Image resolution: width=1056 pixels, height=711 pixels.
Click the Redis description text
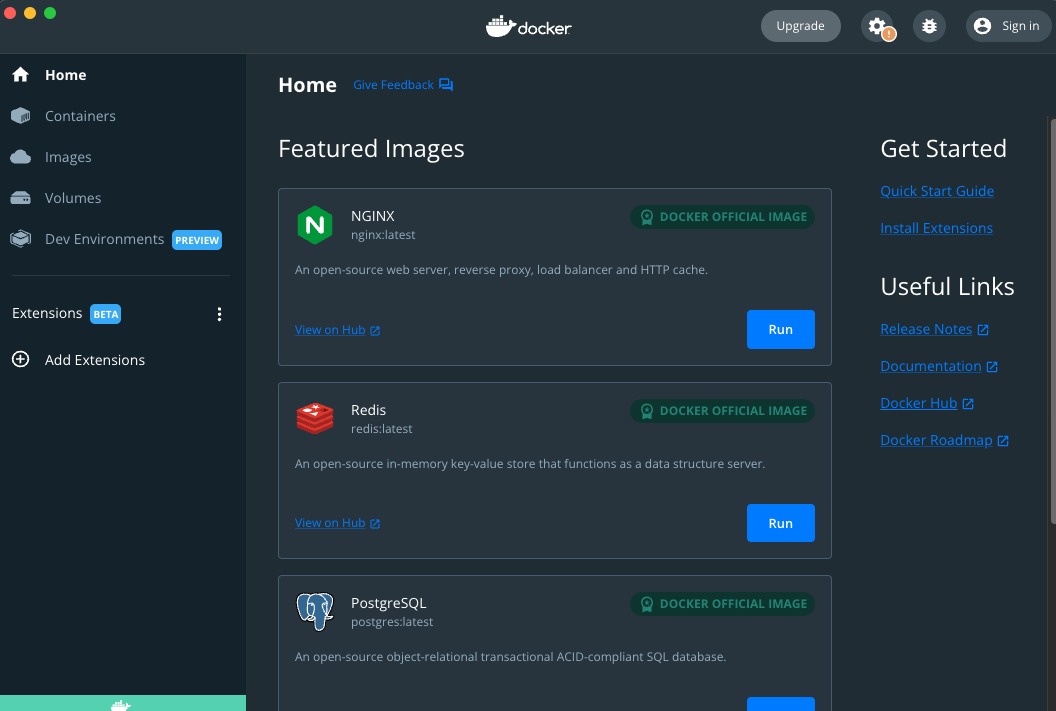pyautogui.click(x=529, y=464)
